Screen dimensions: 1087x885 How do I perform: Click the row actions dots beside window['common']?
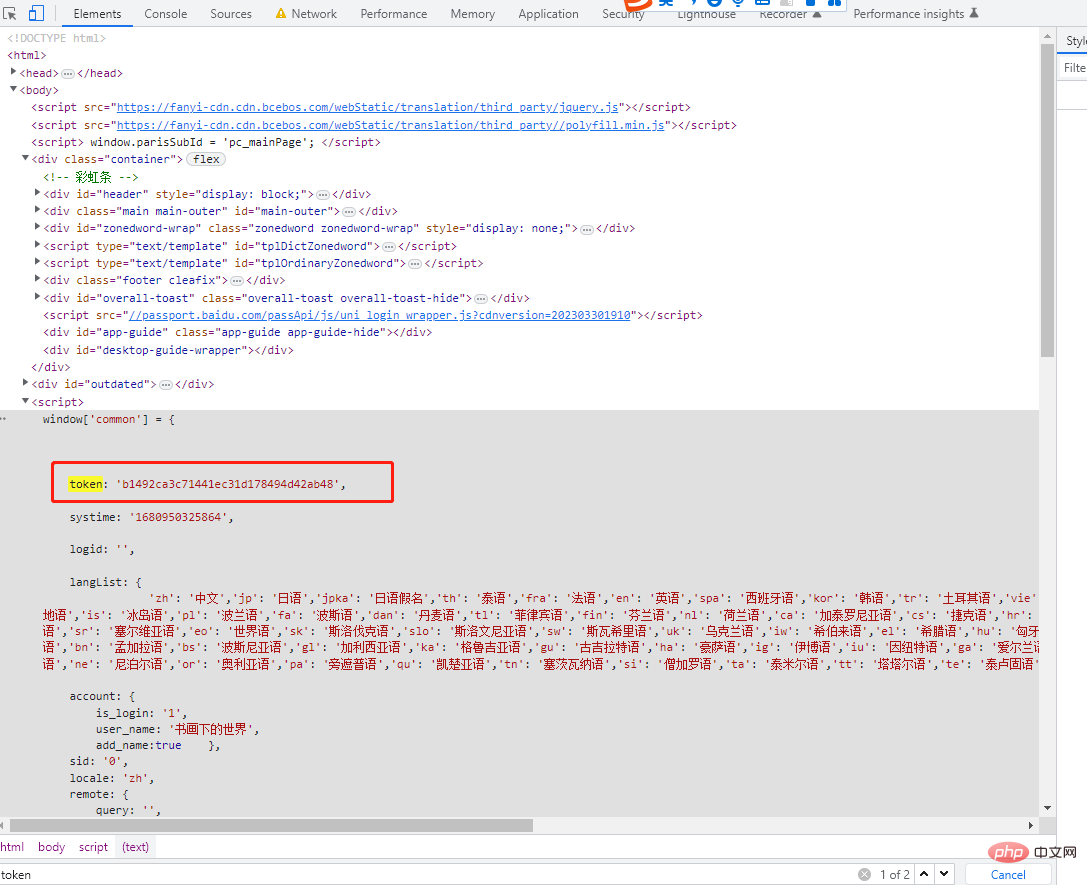[x=3, y=419]
